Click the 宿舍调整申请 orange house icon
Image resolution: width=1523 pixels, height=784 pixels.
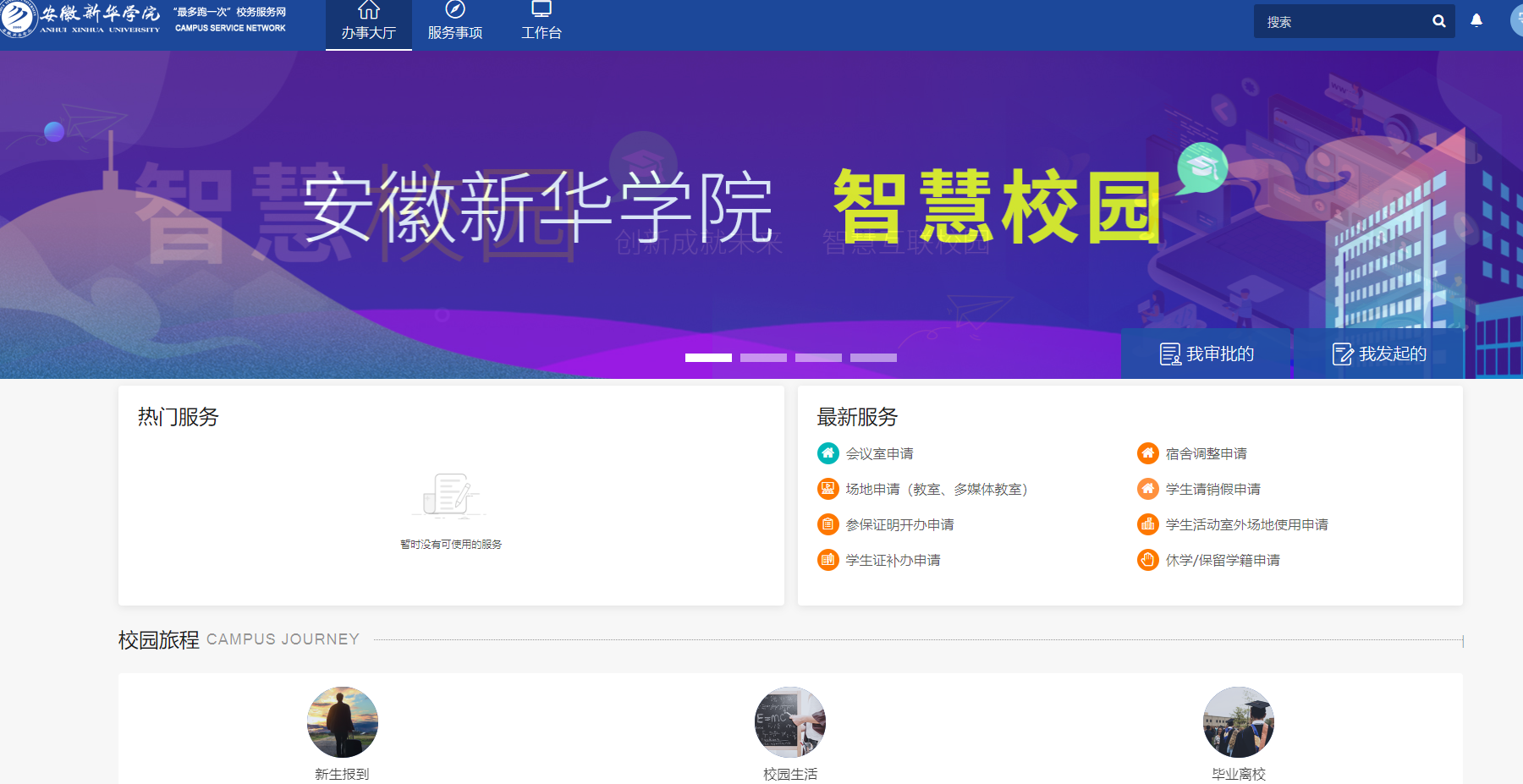click(x=1147, y=453)
